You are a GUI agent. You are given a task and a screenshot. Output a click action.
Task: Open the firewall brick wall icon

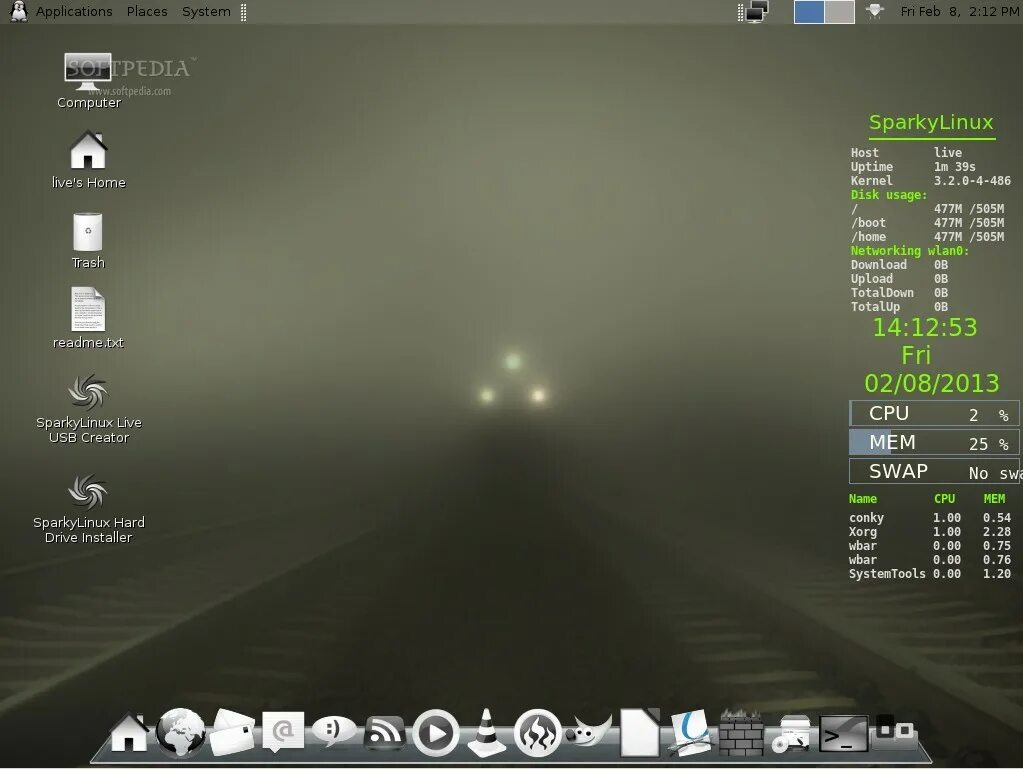(741, 733)
